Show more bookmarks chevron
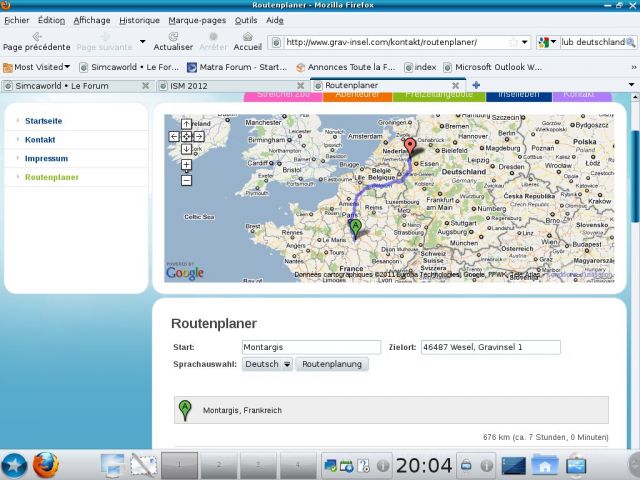Viewport: 640px width, 480px height. 633,67
